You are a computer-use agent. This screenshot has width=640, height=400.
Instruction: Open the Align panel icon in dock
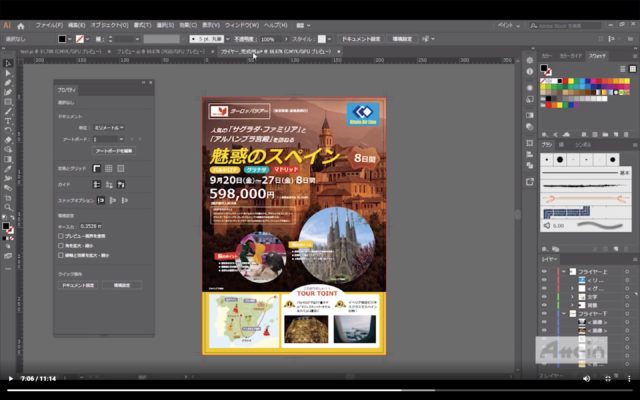pyautogui.click(x=530, y=154)
